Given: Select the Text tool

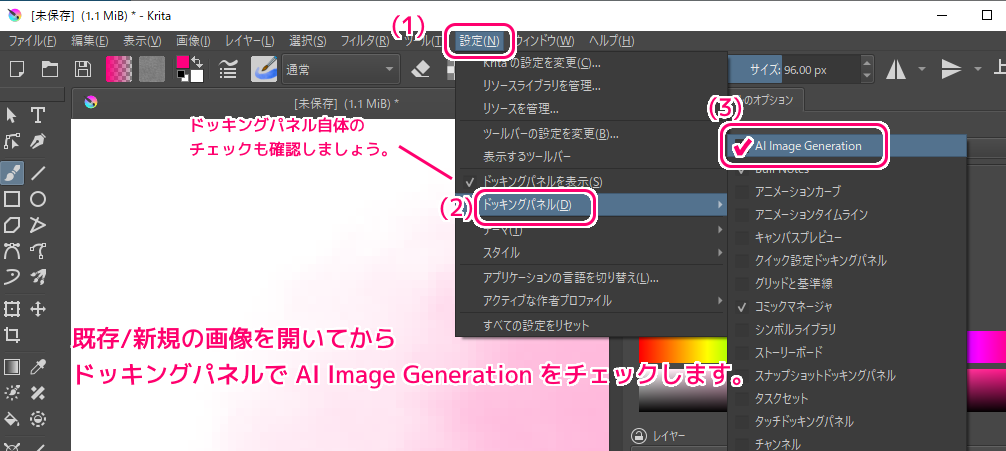Looking at the screenshot, I should pos(38,115).
